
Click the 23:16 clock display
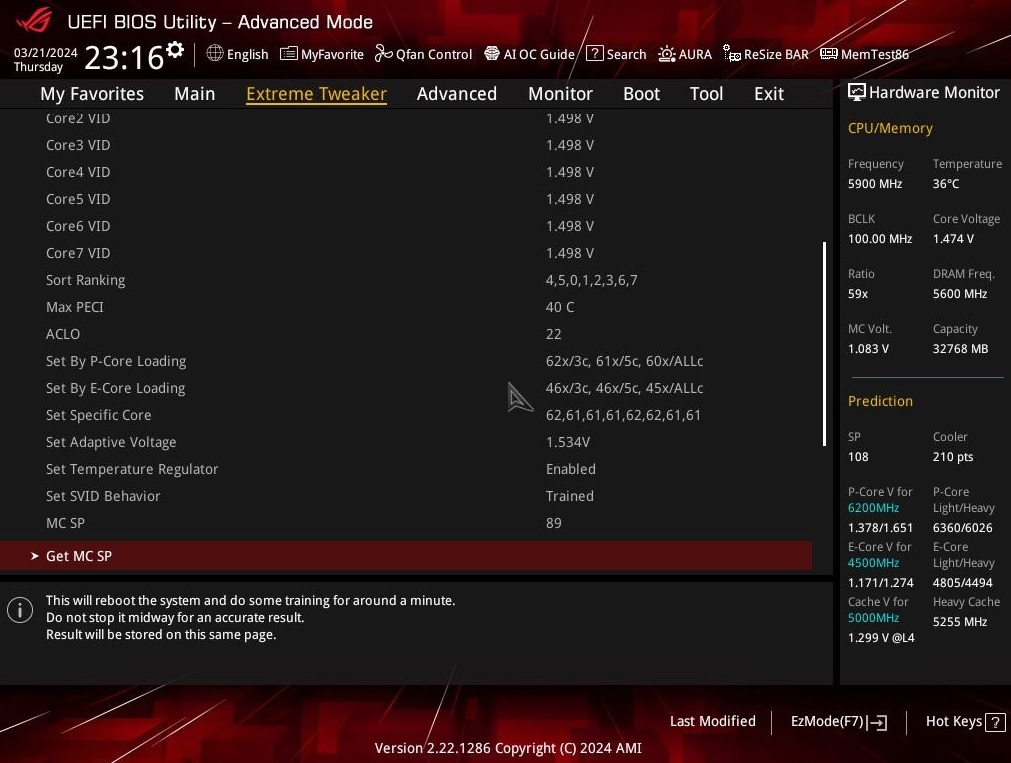pos(124,57)
